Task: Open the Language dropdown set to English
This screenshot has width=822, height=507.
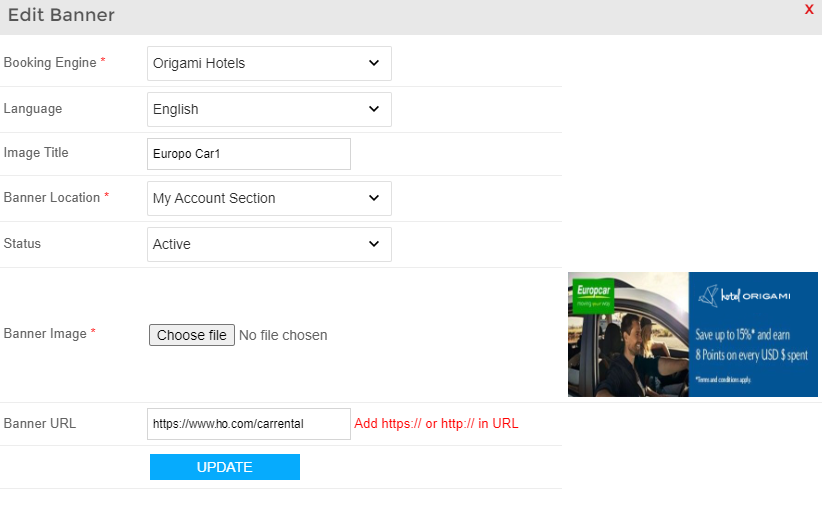Action: (269, 110)
